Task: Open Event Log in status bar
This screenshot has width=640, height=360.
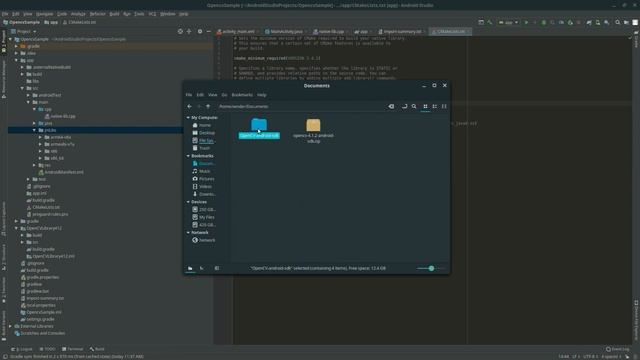Action: [x=618, y=349]
